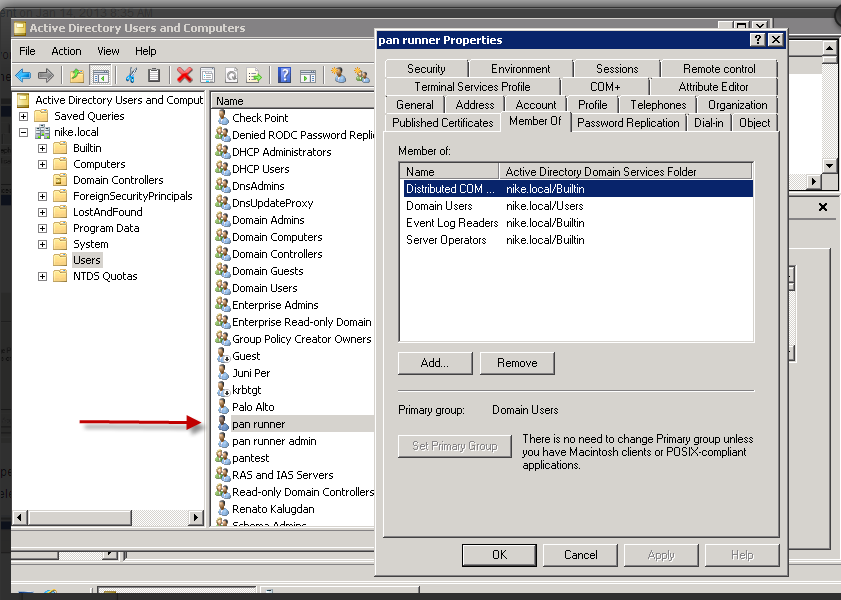Click the group icon beside Enterprise Admins
This screenshot has width=841, height=600.
223,305
